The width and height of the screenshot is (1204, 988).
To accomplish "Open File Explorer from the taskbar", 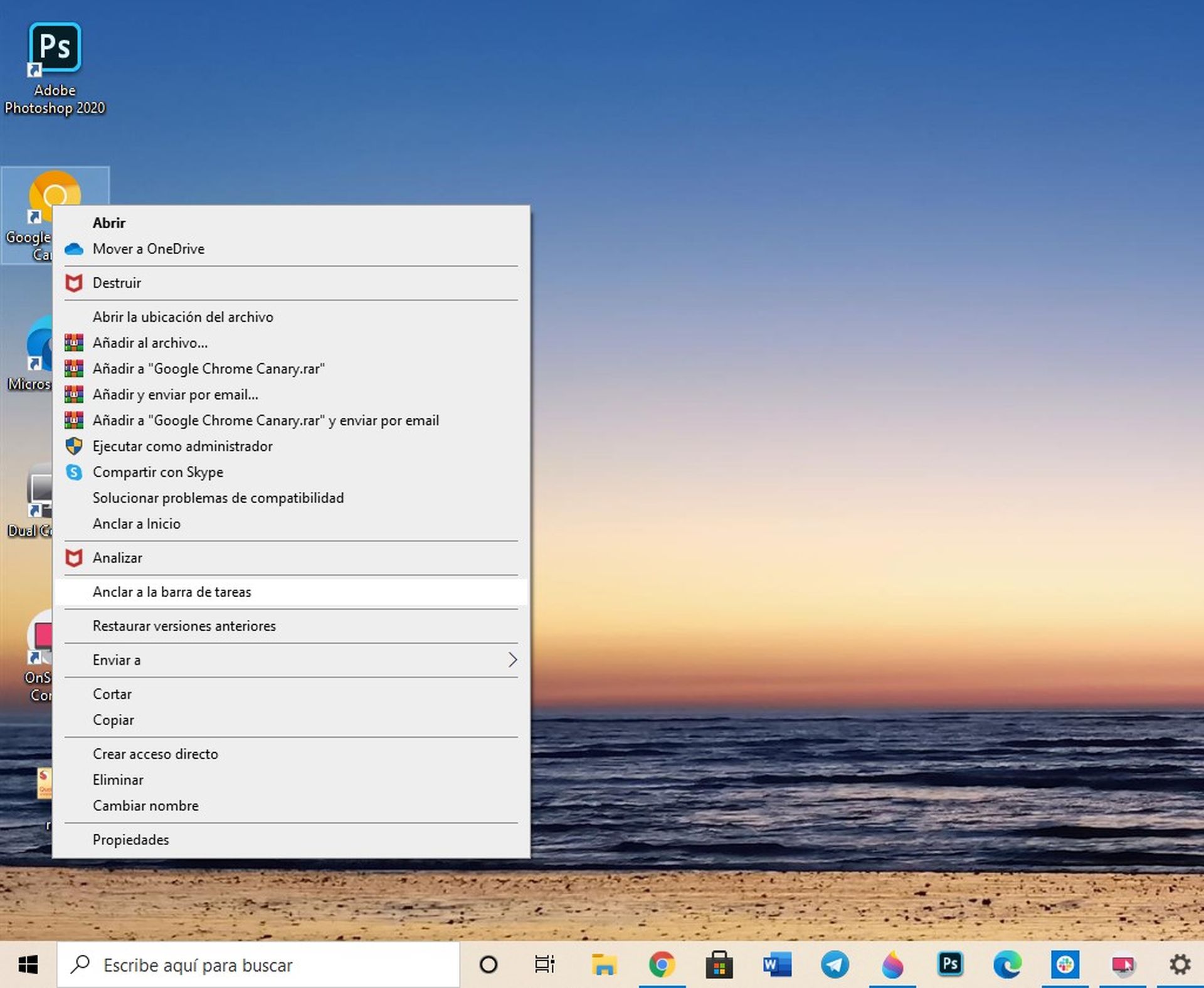I will point(604,965).
